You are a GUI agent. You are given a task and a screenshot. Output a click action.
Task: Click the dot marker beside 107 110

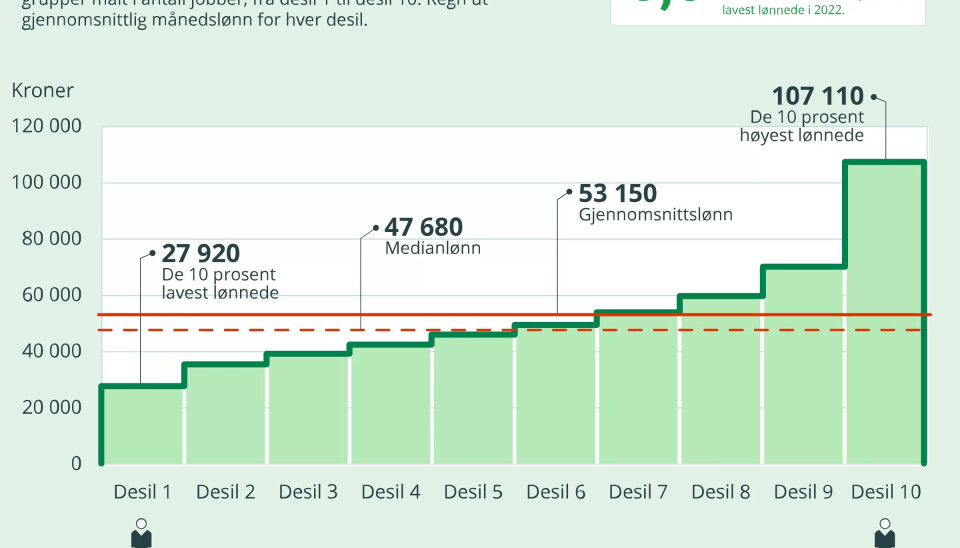click(873, 97)
